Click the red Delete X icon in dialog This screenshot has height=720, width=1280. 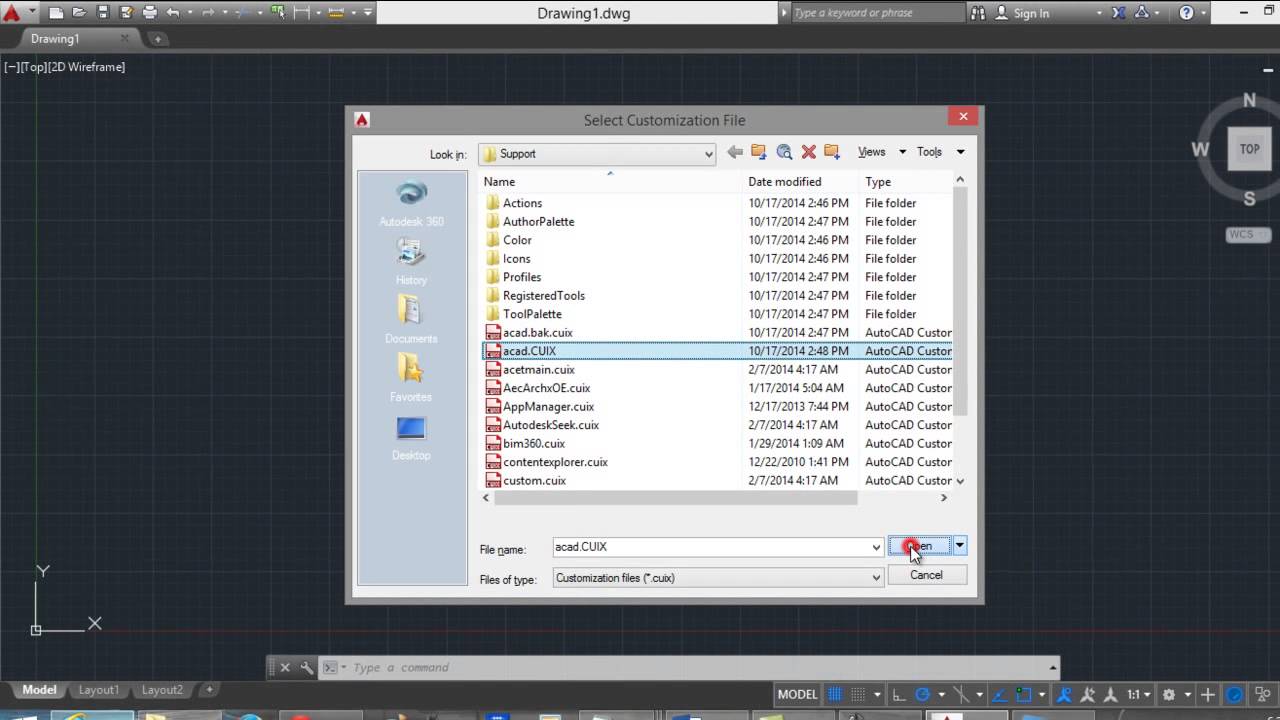[808, 152]
